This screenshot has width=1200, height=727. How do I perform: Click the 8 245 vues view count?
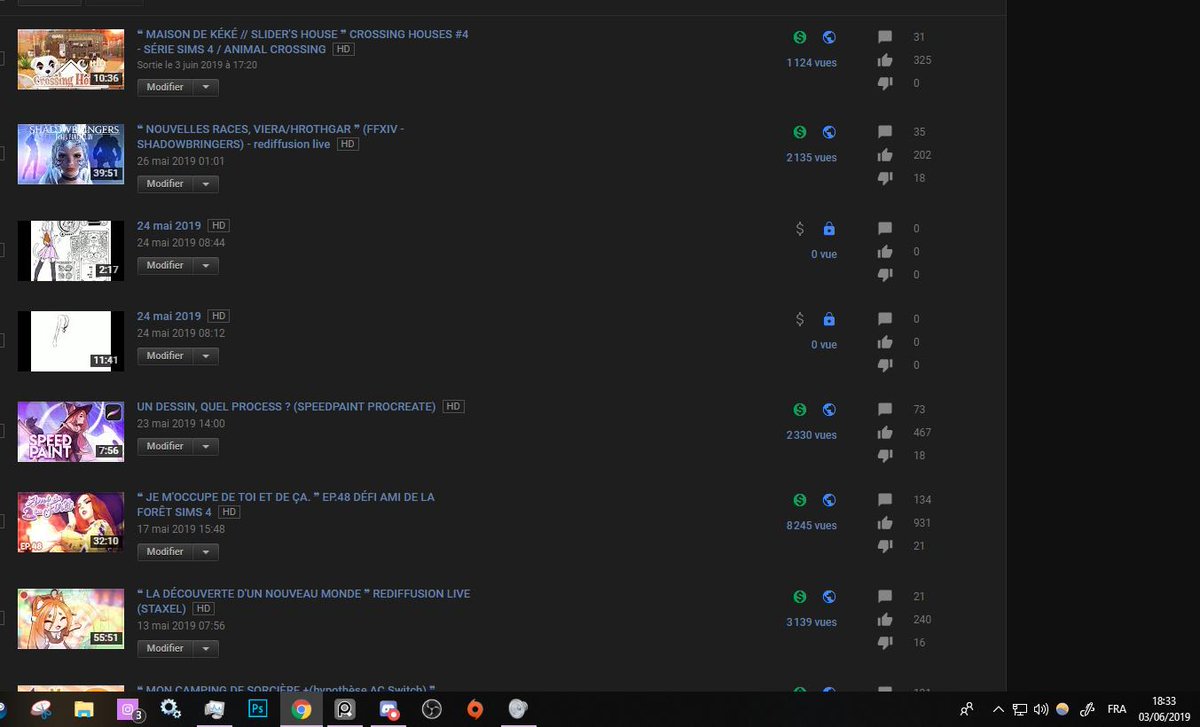811,525
